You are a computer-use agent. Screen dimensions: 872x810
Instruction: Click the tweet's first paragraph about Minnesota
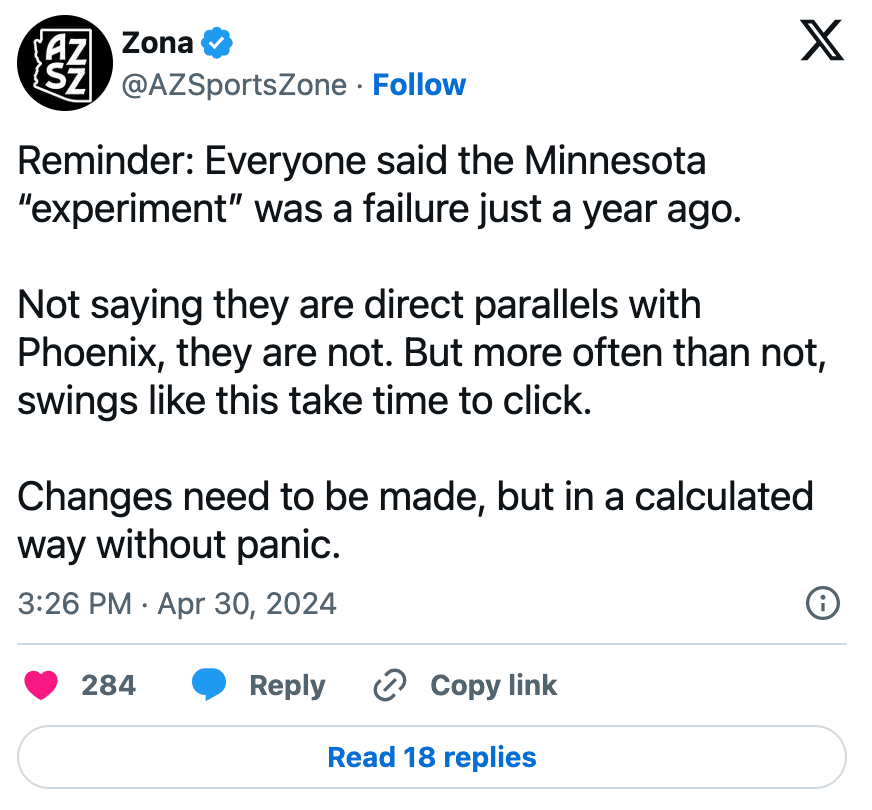(x=379, y=185)
